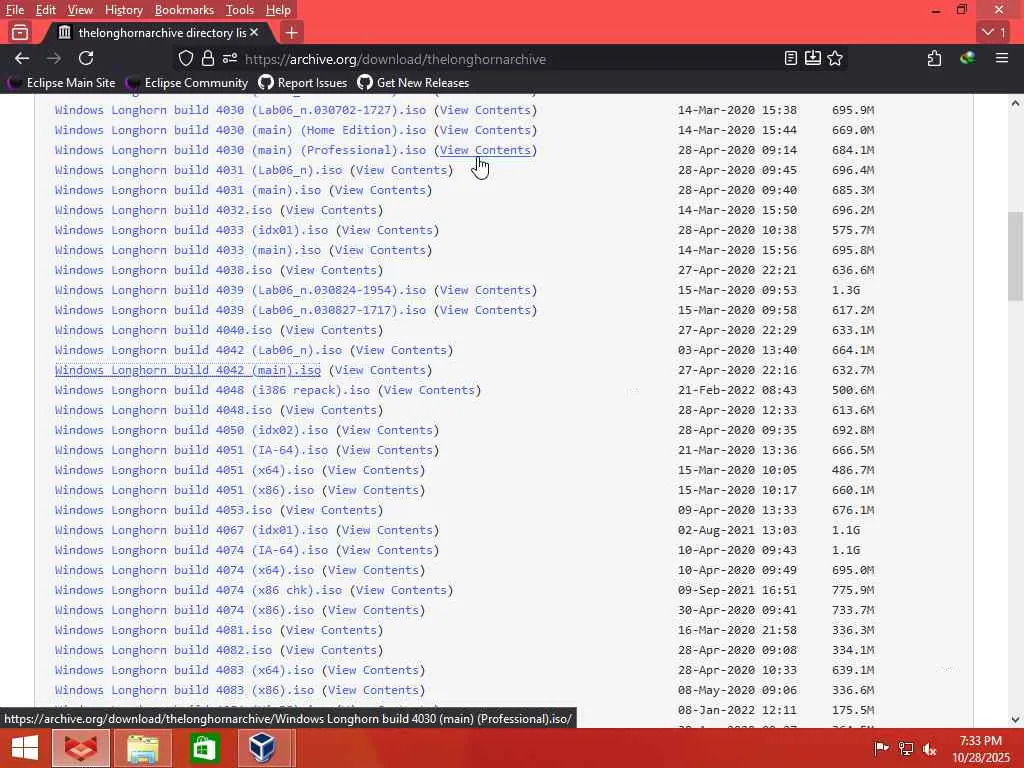The width and height of the screenshot is (1024, 768).
Task: Open the extensions puzzle icon
Action: (935, 59)
